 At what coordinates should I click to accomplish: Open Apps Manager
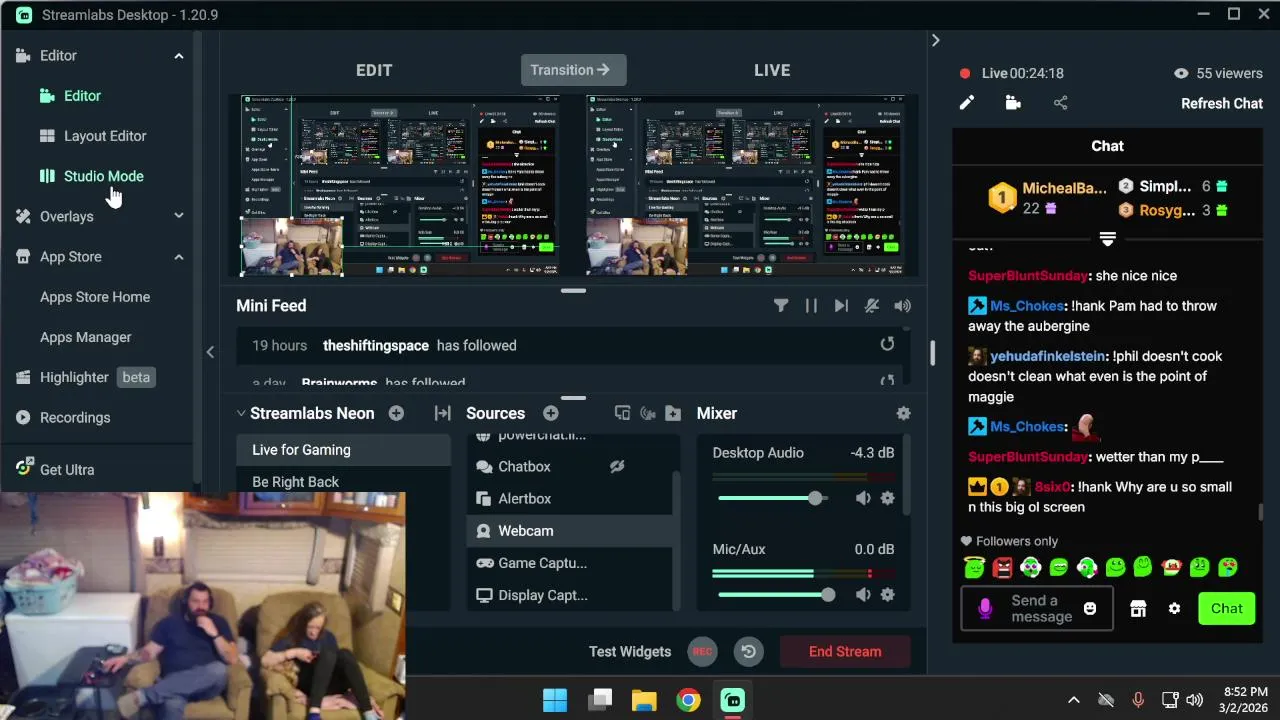(86, 337)
